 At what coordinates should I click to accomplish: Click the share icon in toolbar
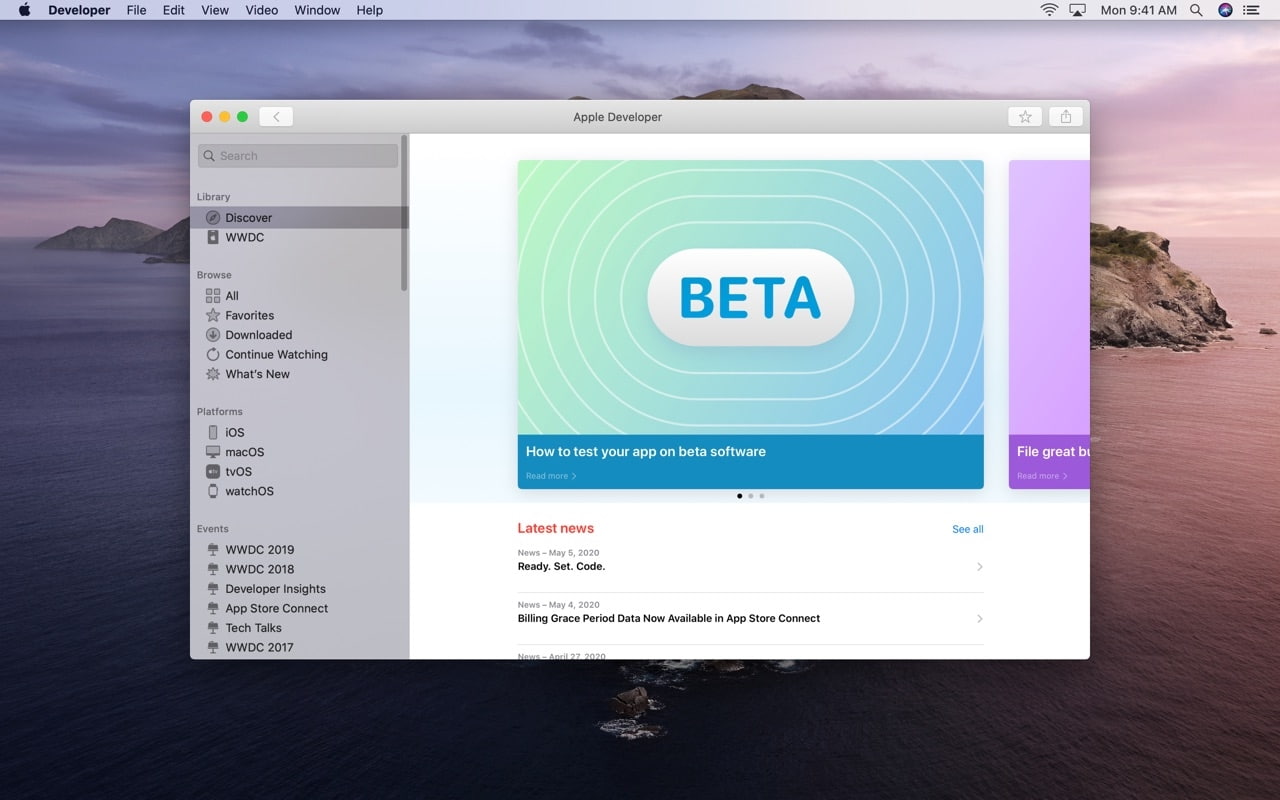(x=1066, y=117)
